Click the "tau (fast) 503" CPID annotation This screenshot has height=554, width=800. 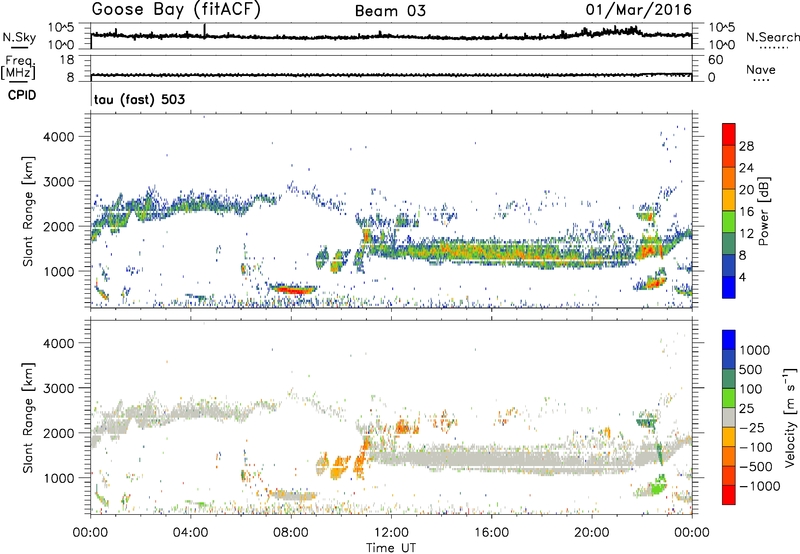click(x=139, y=99)
